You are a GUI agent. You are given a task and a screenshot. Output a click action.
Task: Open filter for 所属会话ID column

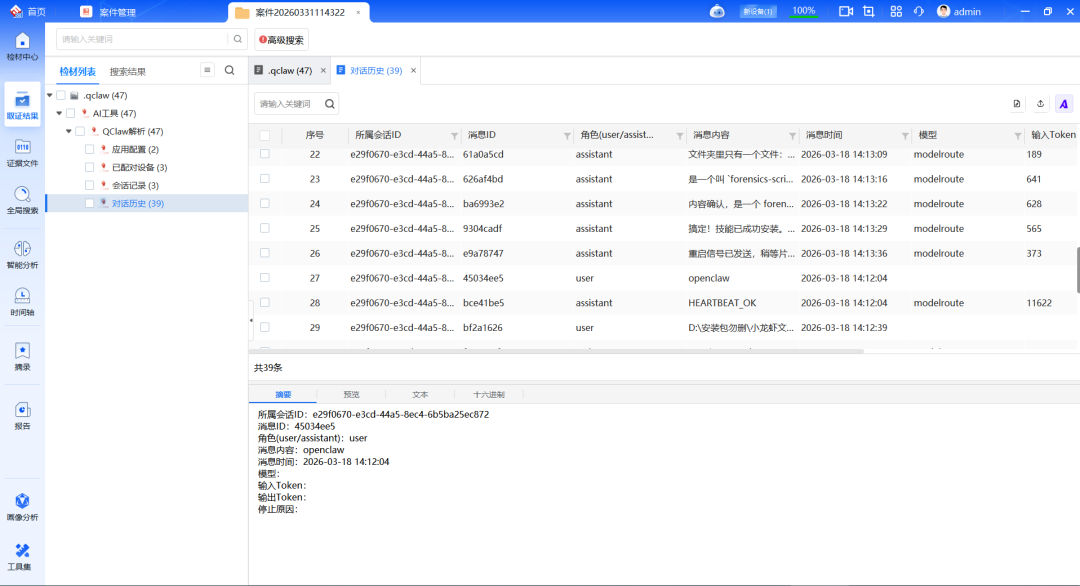point(455,136)
